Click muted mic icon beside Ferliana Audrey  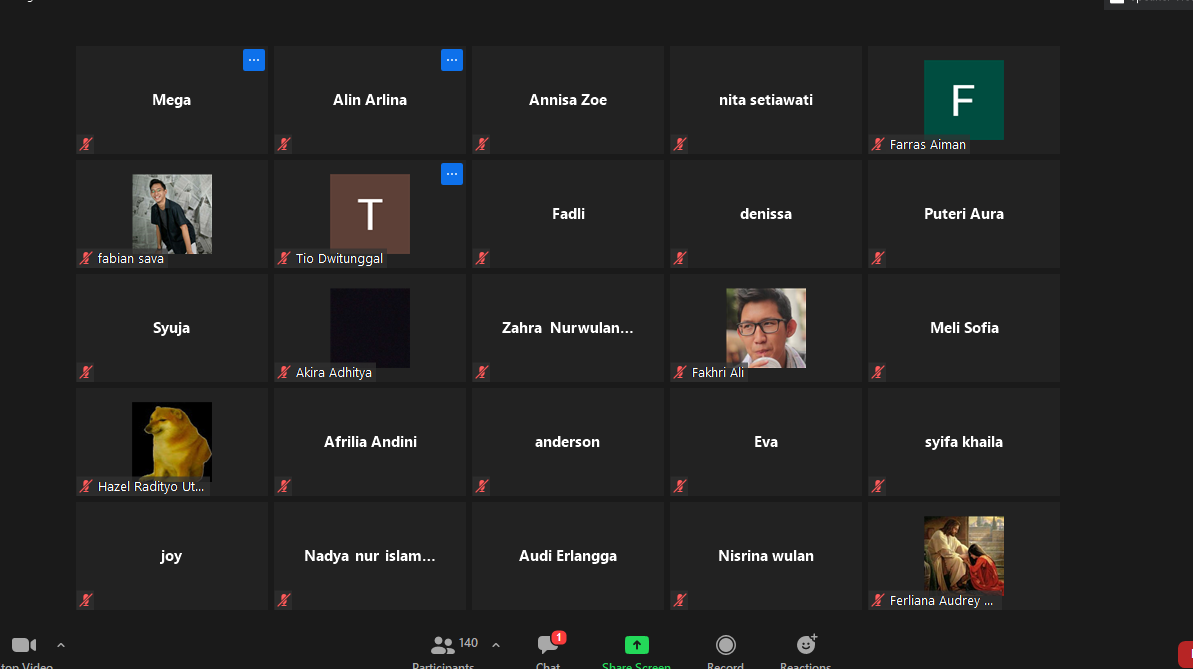point(877,600)
